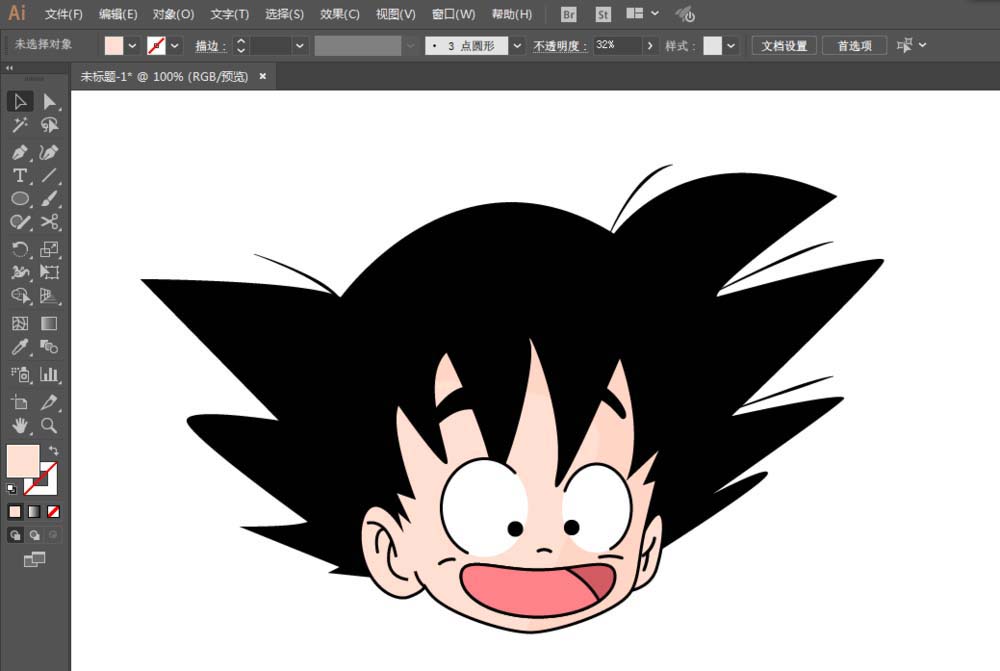Click the opacity value field 32%
Image resolution: width=1000 pixels, height=671 pixels.
(617, 45)
